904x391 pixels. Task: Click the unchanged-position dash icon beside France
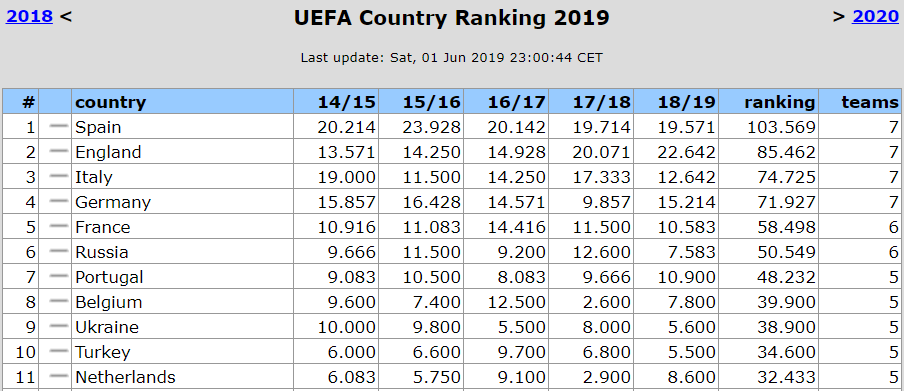click(59, 226)
